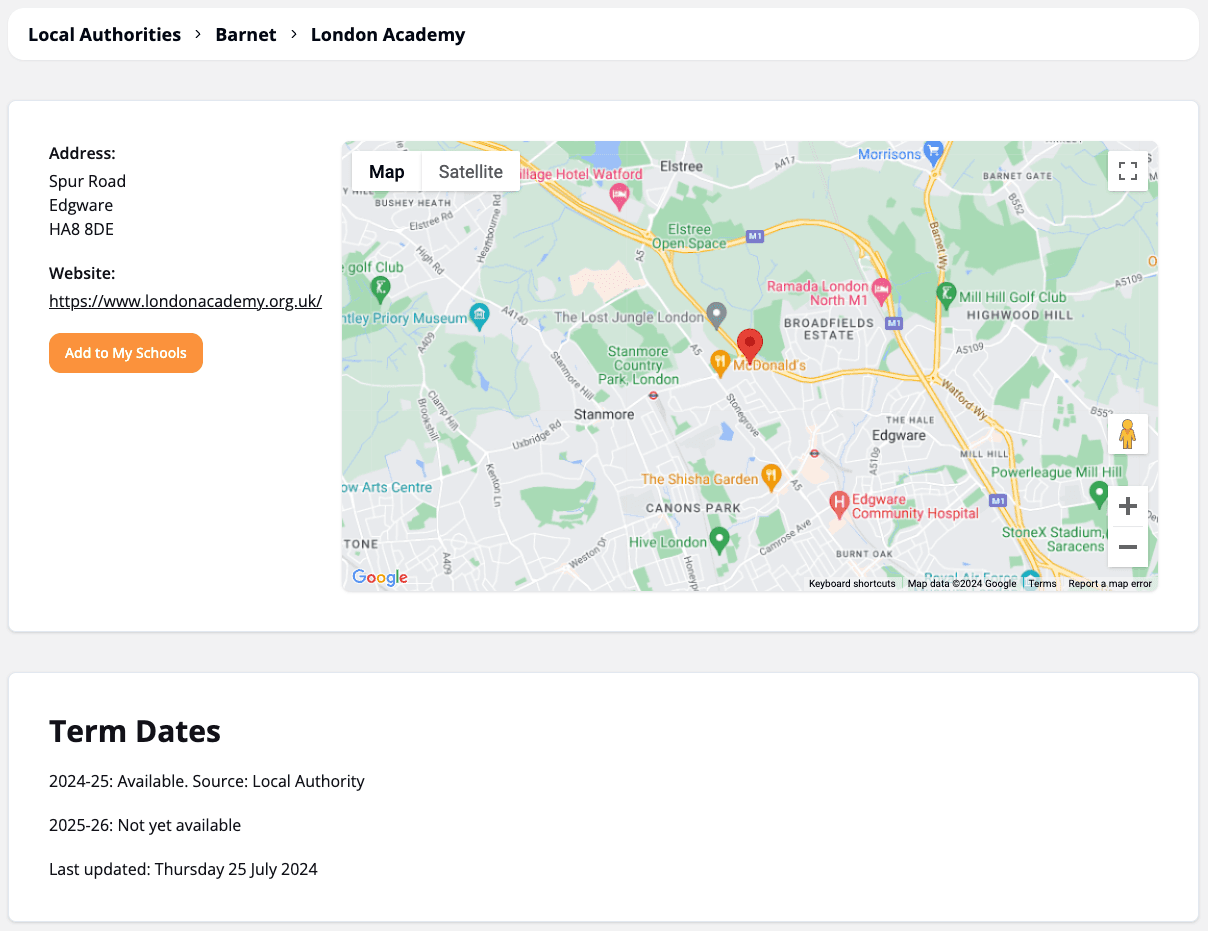Select the Map view tab

386,171
